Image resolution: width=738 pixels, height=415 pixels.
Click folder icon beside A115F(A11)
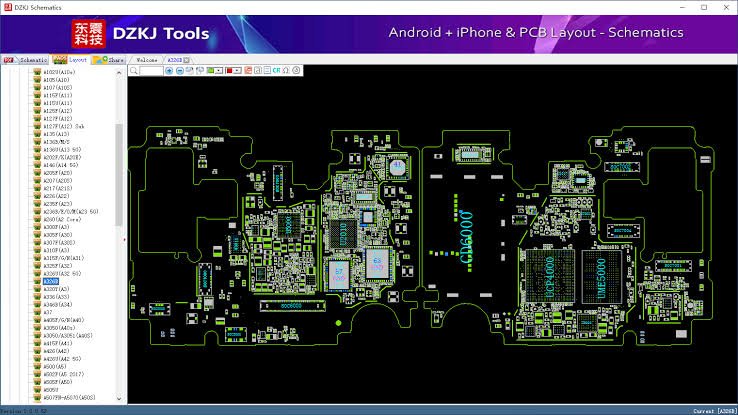[37, 95]
